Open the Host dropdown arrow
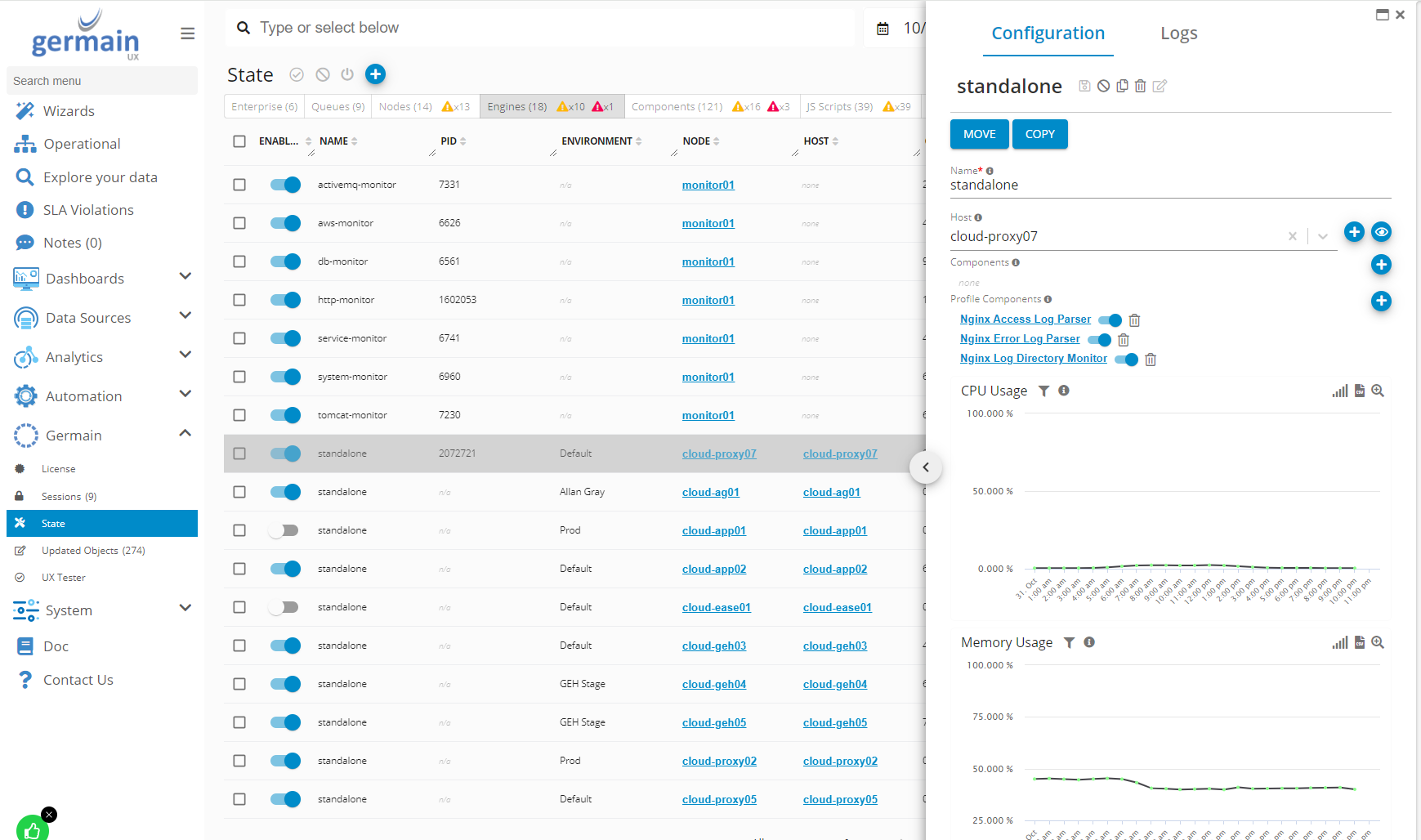Viewport: 1421px width, 840px height. click(x=1322, y=236)
